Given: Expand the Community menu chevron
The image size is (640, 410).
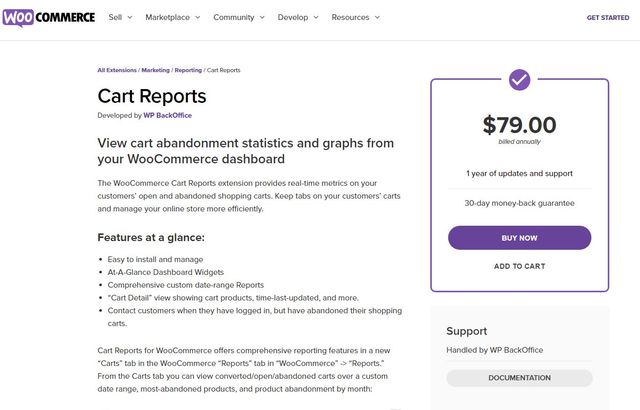Looking at the screenshot, I should point(262,18).
